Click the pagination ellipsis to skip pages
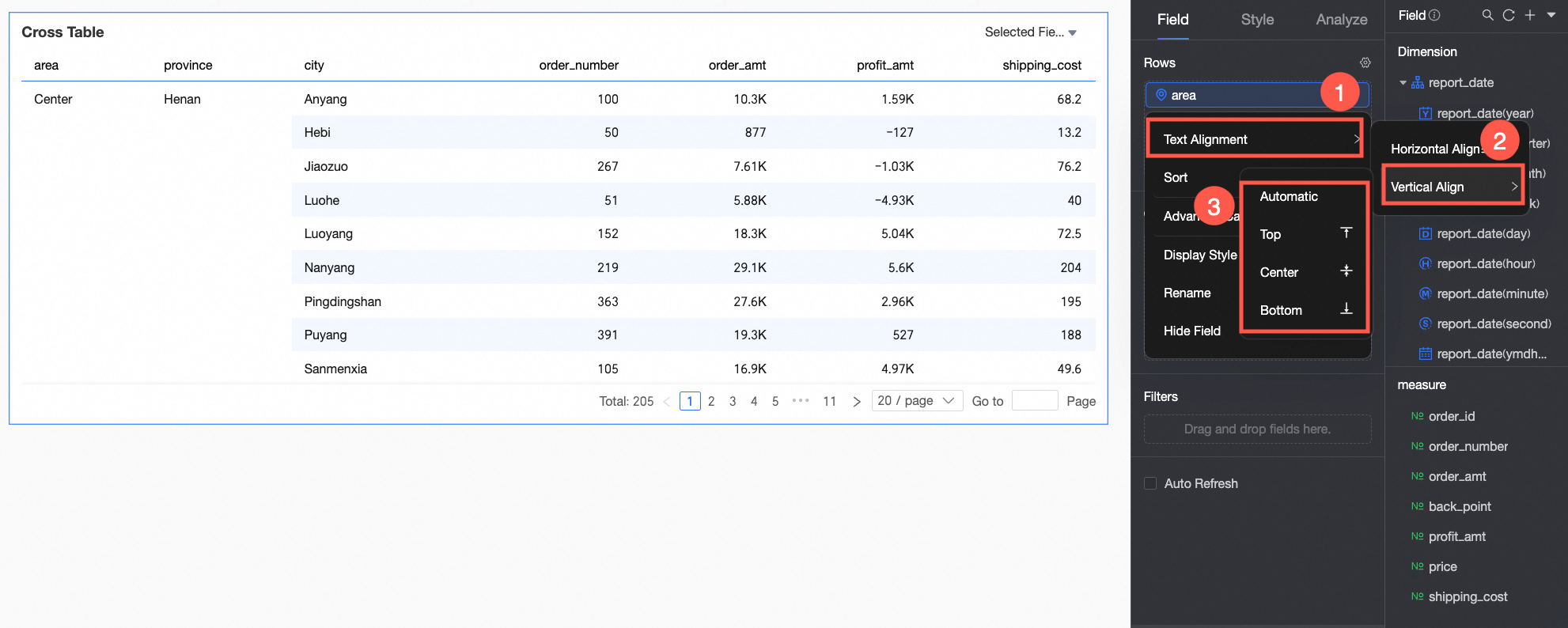The width and height of the screenshot is (1568, 628). 801,400
